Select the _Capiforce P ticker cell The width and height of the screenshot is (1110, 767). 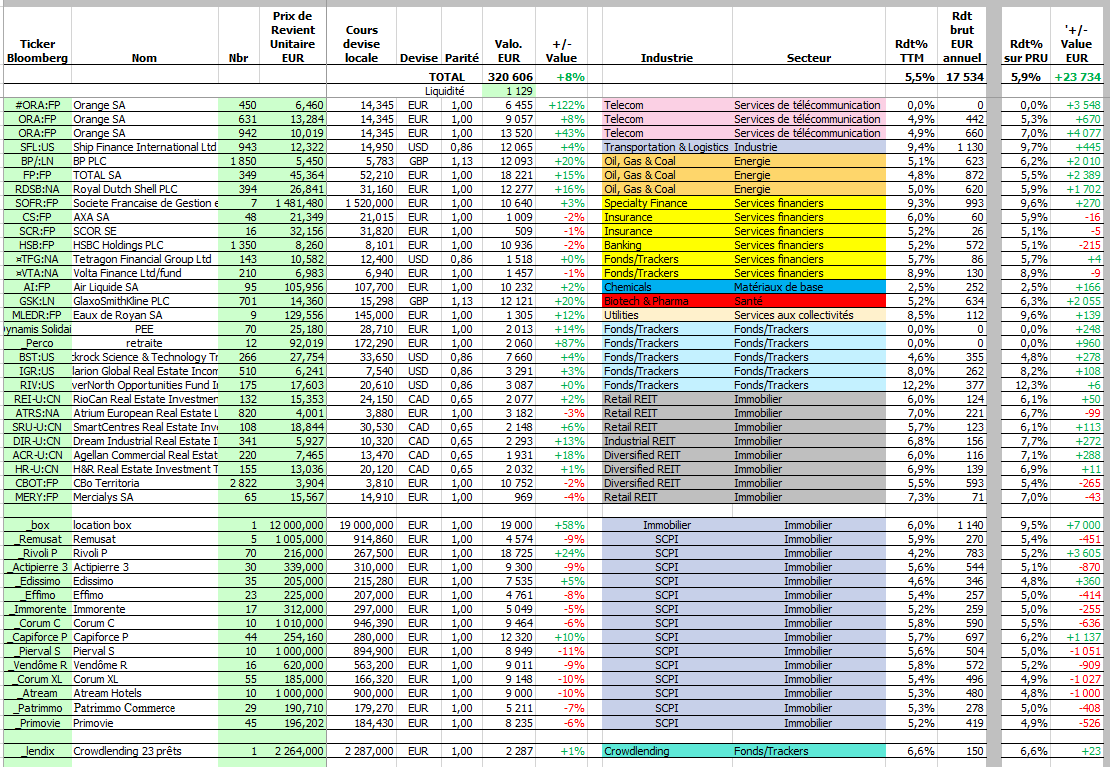click(x=38, y=637)
